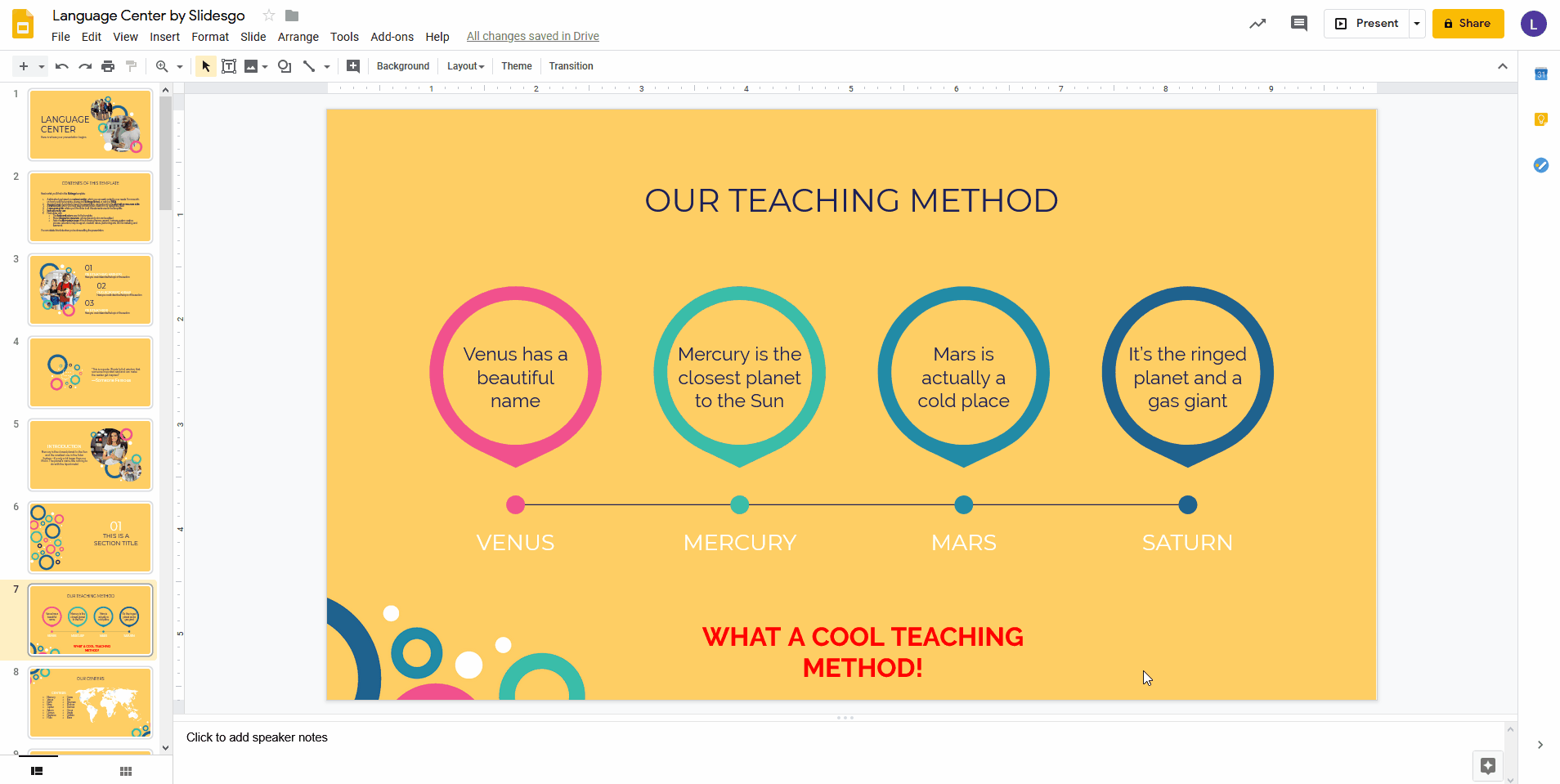This screenshot has width=1560, height=784.
Task: Open the insert image dropdown arrow
Action: click(x=265, y=66)
